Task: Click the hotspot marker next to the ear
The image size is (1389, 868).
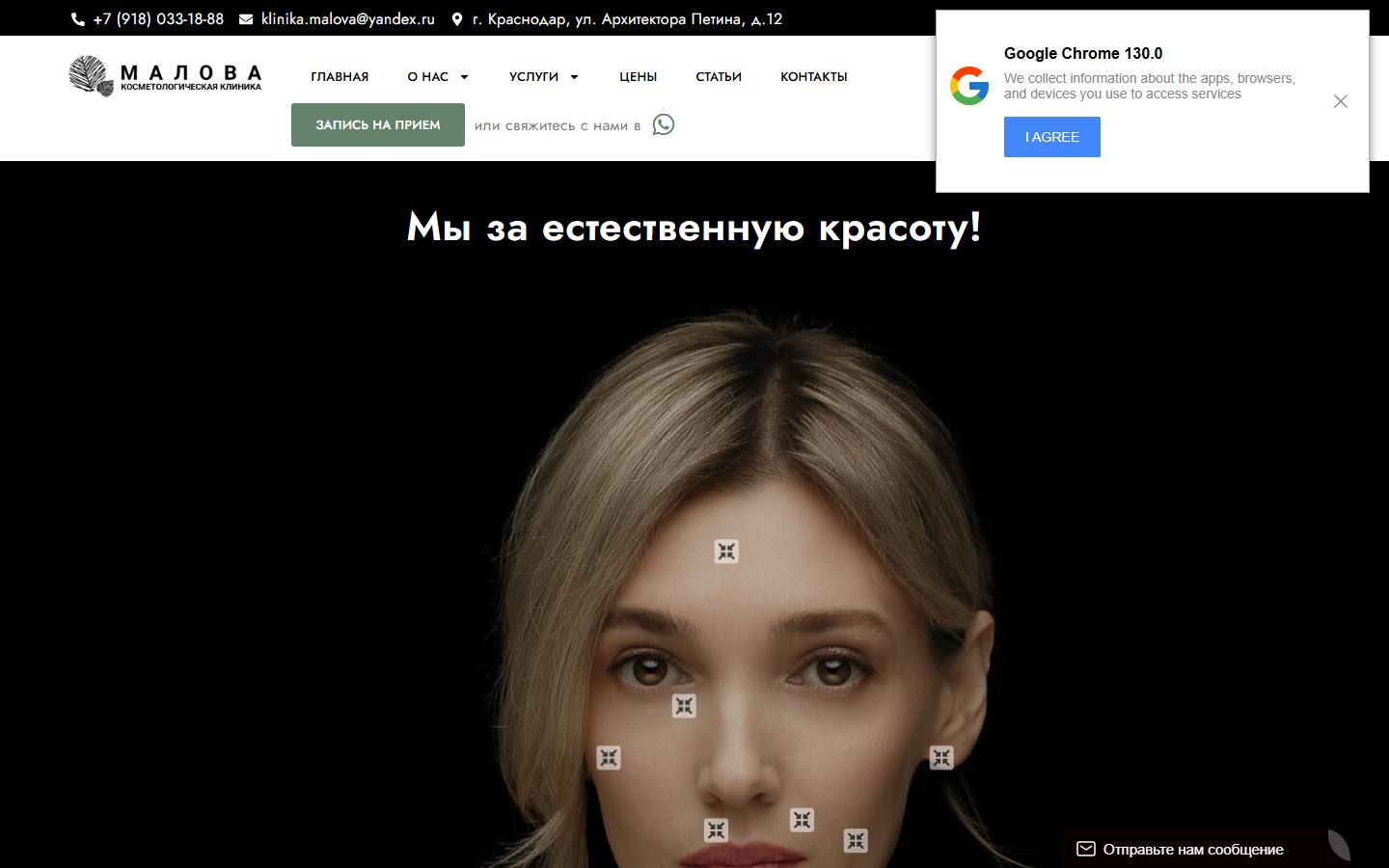Action: point(941,758)
